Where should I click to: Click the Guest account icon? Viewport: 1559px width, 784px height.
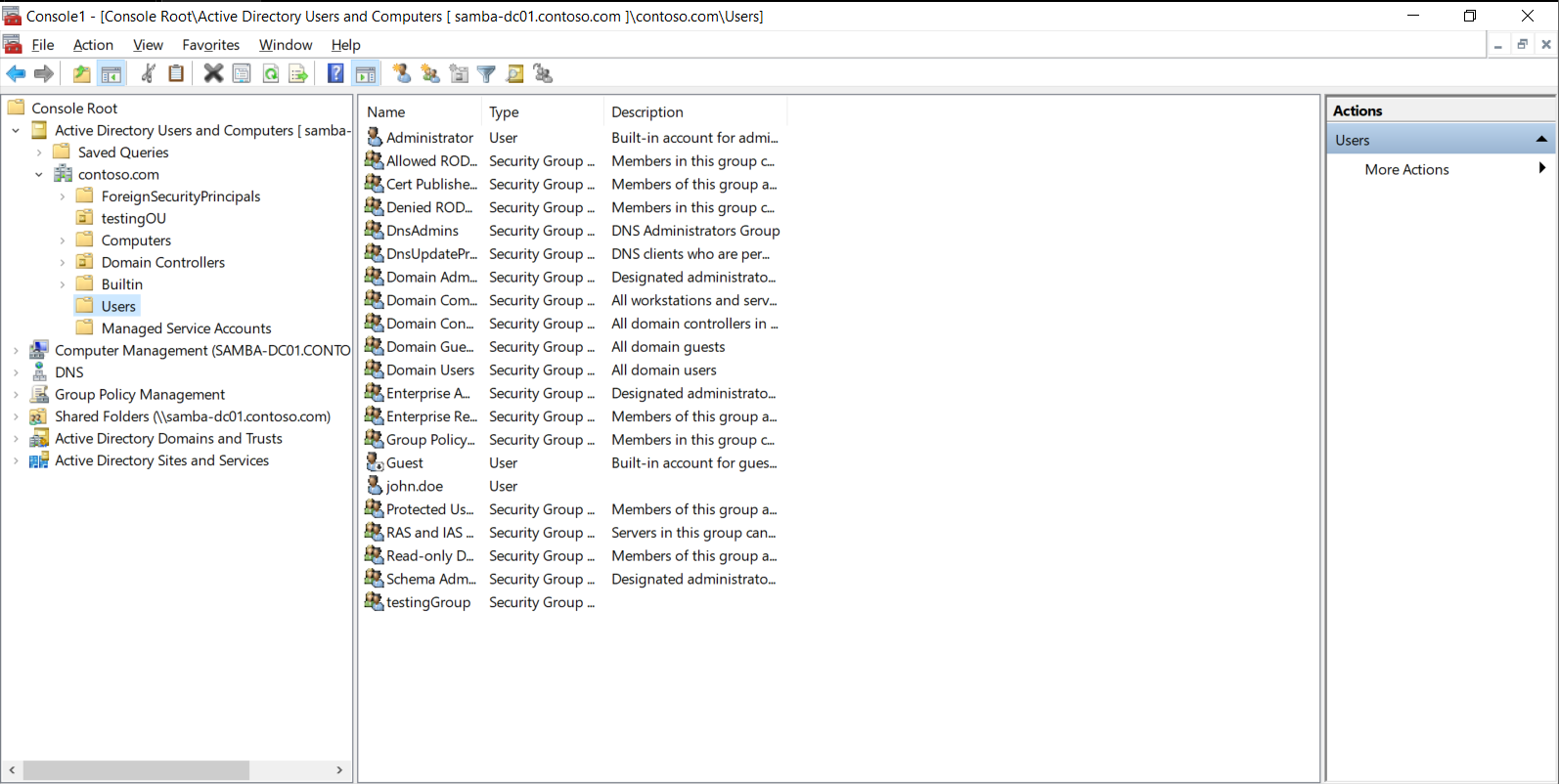pyautogui.click(x=375, y=461)
